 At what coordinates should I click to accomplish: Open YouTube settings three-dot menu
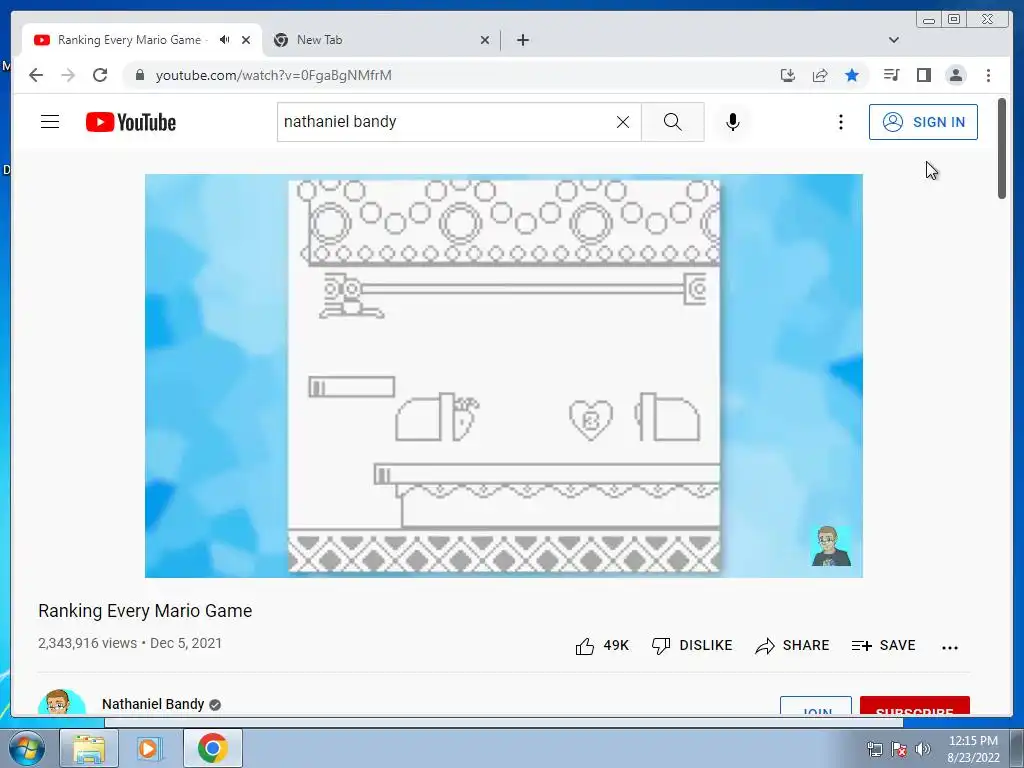(840, 122)
